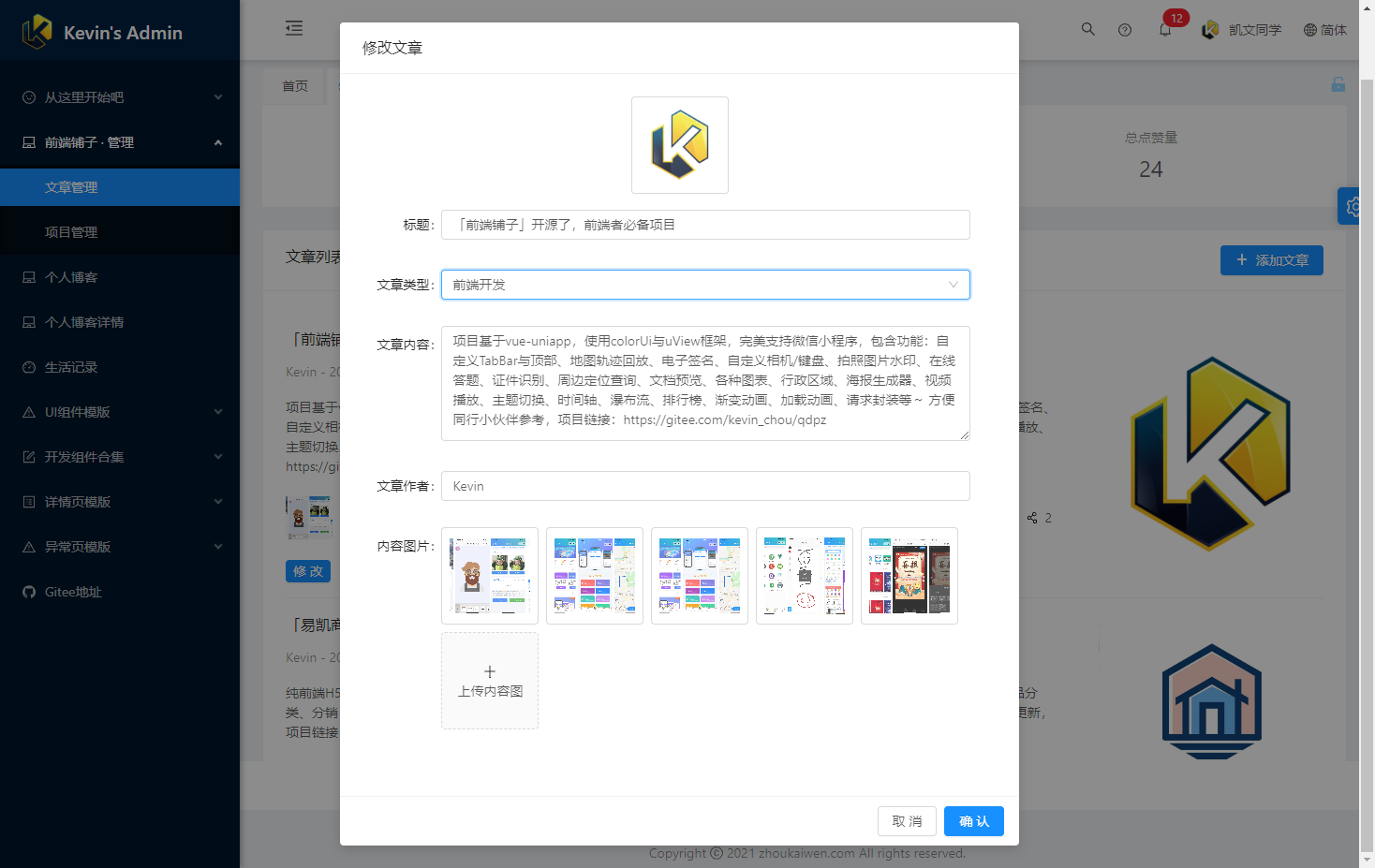Open 生活记录 sidebar item
Viewport: 1375px width, 868px height.
(120, 367)
